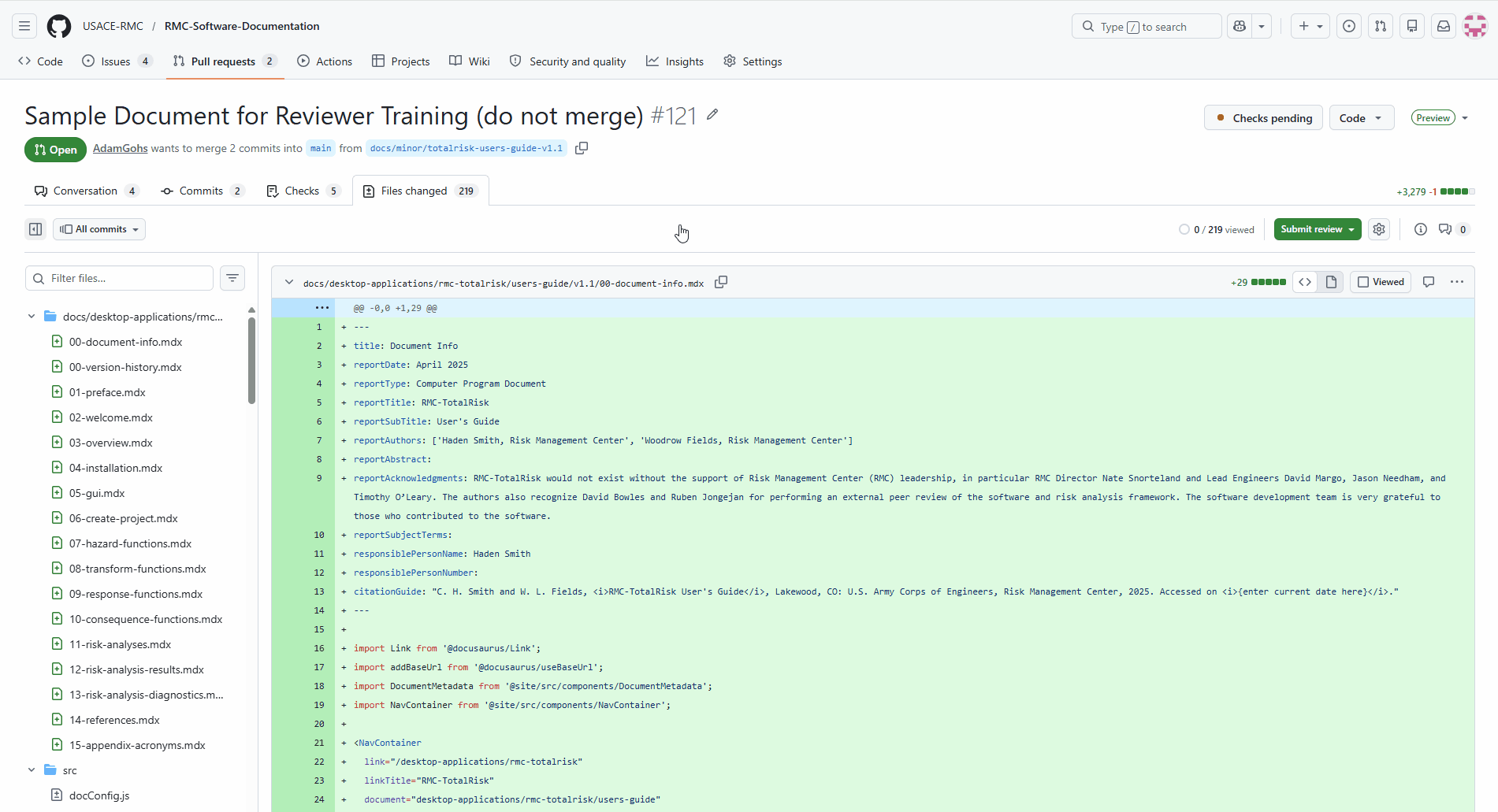Click the Pull requests tab
The height and width of the screenshot is (812, 1498).
(225, 61)
